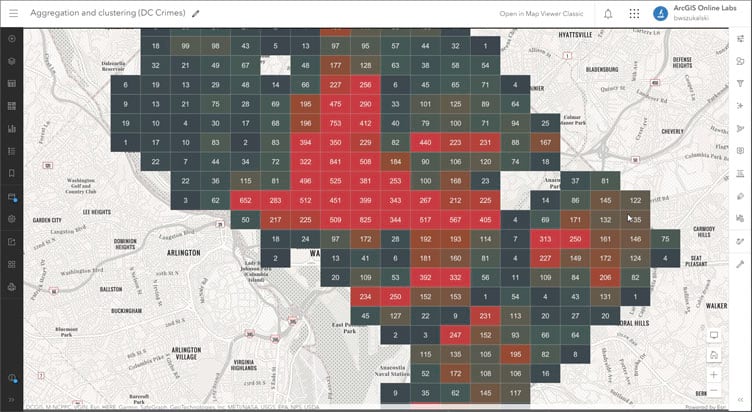Open the Share map icon
The image size is (752, 412).
(12, 242)
